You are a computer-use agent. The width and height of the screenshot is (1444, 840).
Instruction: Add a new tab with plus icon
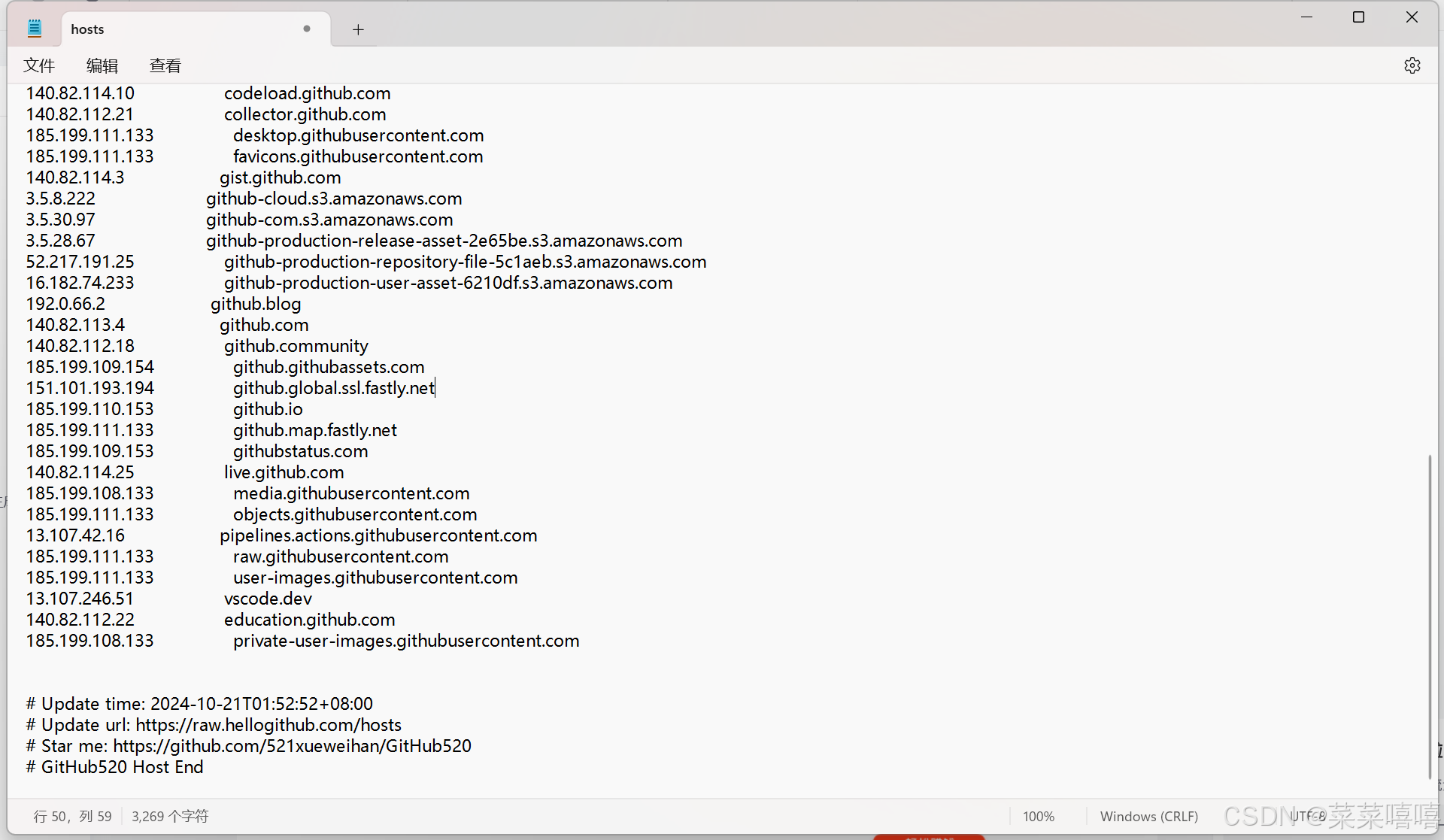click(x=358, y=29)
